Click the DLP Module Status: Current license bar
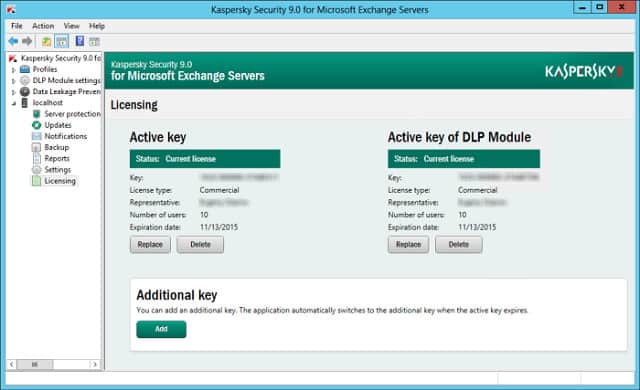This screenshot has height=390, width=640. pos(464,159)
